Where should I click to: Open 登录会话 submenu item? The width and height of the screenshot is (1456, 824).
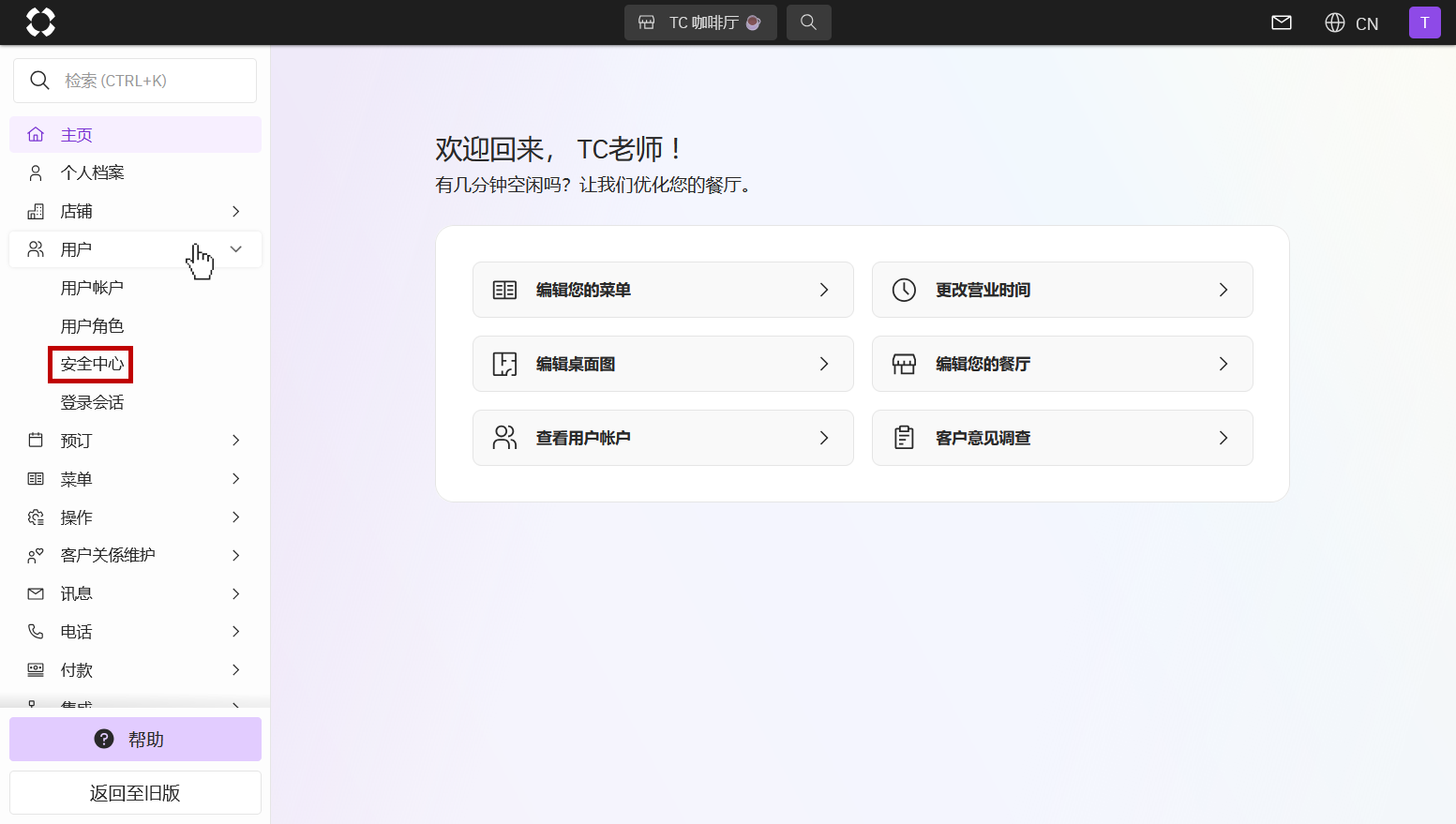[92, 402]
